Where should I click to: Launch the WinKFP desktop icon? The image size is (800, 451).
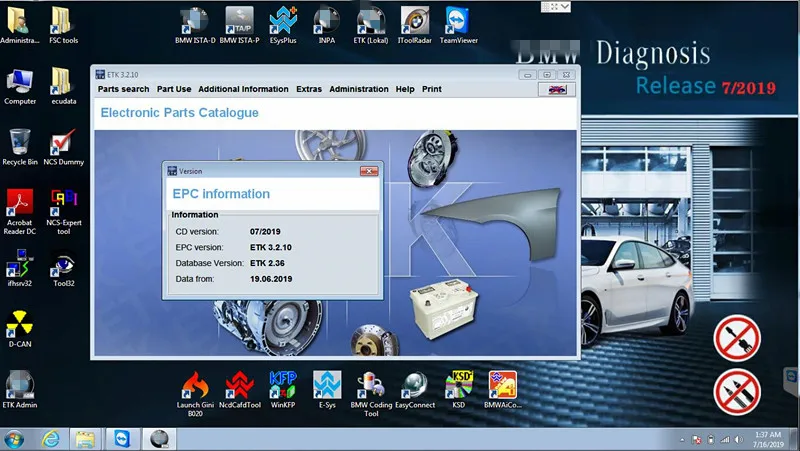click(x=283, y=389)
